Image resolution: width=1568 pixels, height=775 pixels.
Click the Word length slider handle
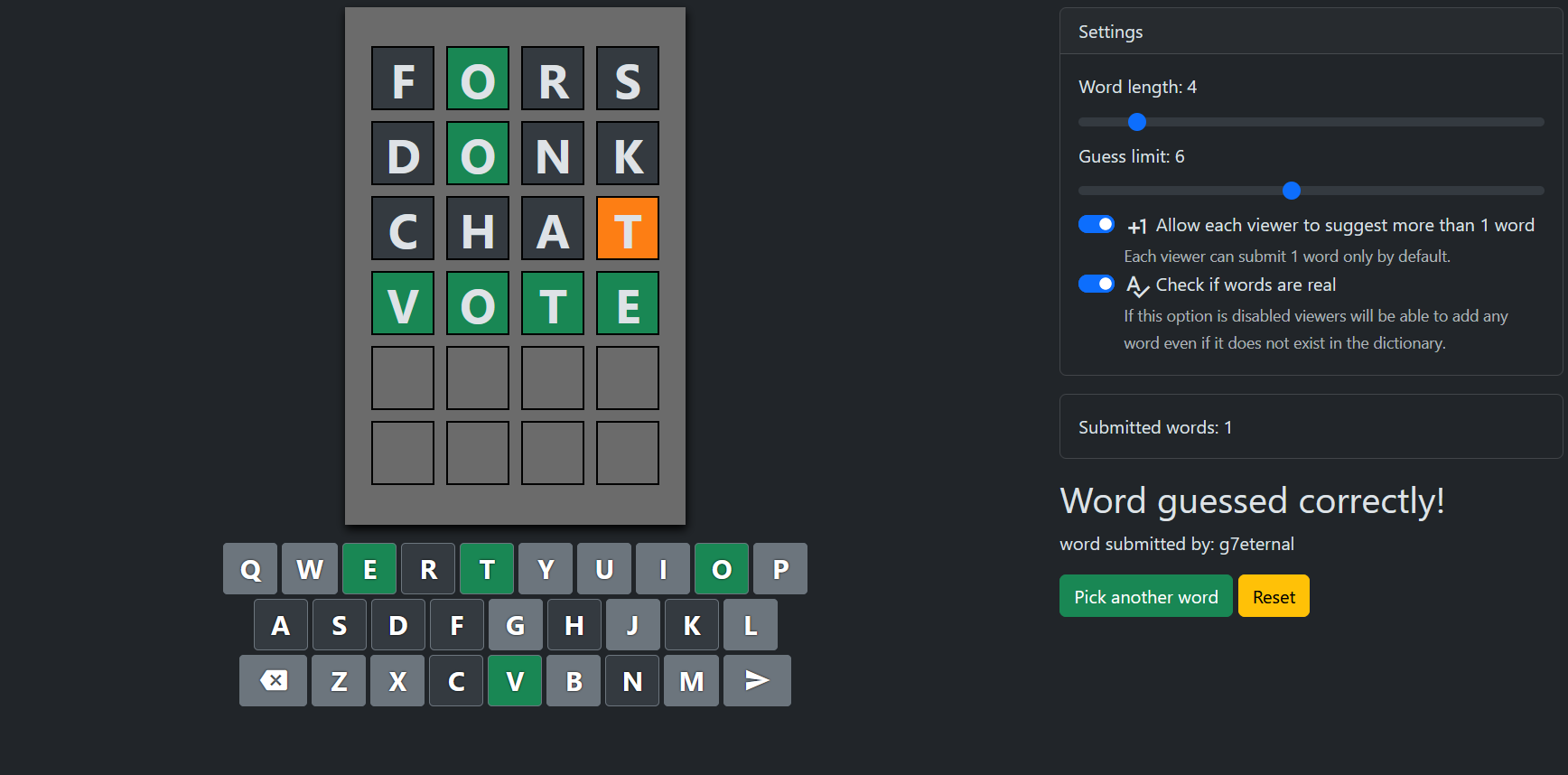[1137, 122]
